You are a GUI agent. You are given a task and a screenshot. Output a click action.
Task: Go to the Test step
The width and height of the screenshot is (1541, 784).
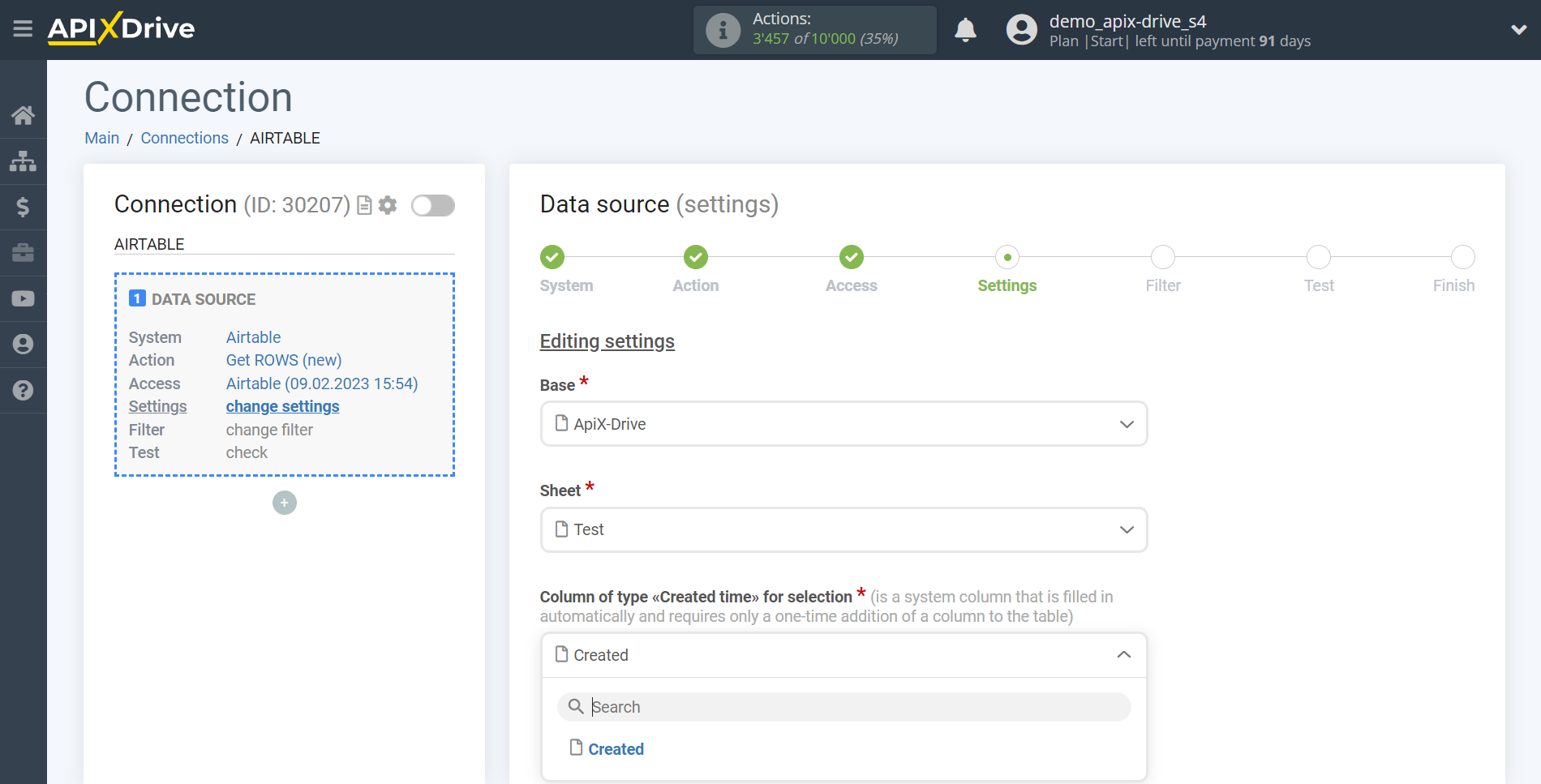click(x=1319, y=257)
